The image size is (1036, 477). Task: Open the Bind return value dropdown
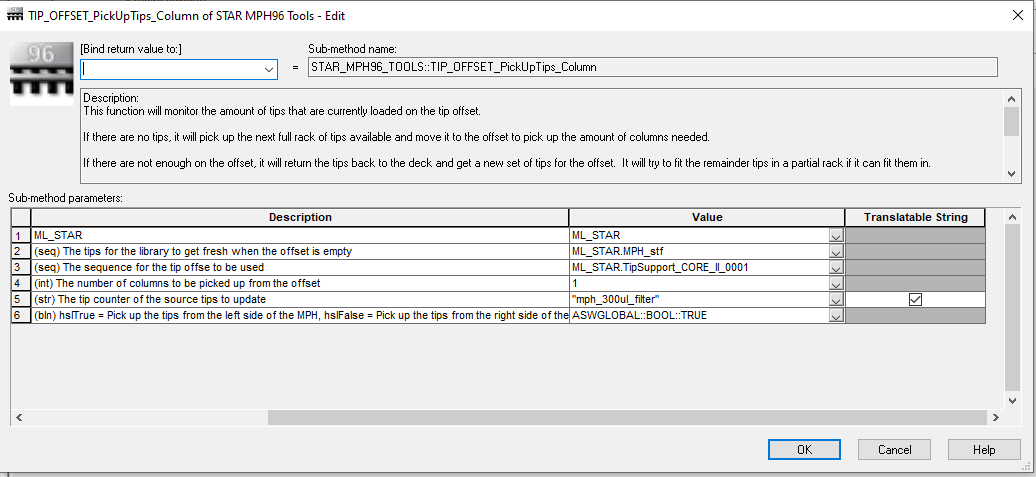point(269,69)
